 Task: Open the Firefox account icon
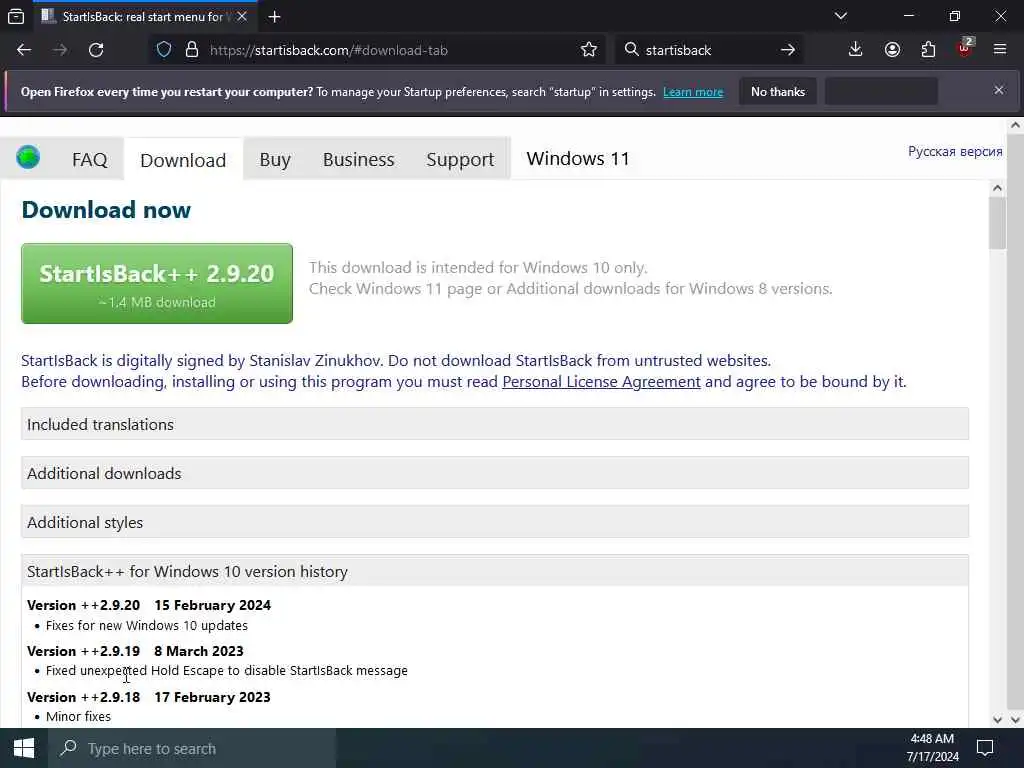click(x=892, y=50)
